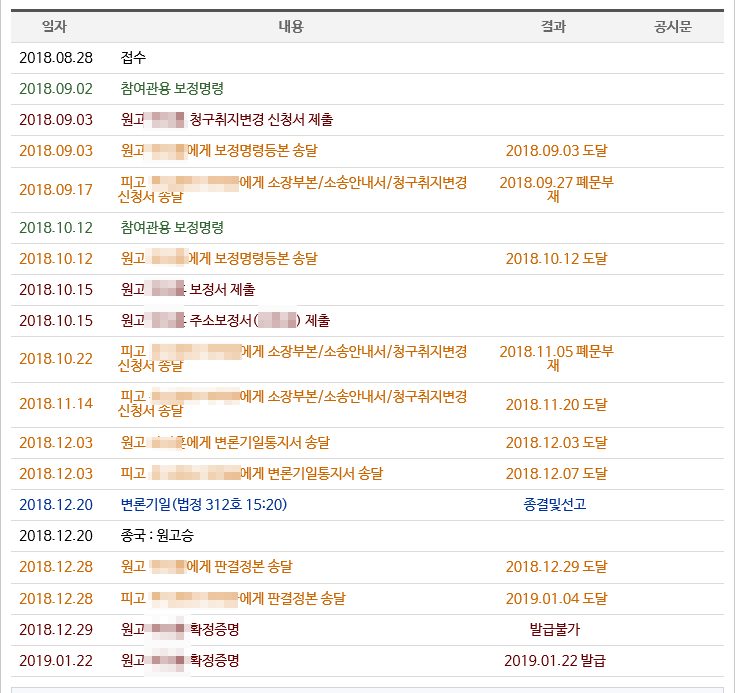
Task: Select the 종국 : 원고승 entry
Action: pyautogui.click(x=157, y=536)
